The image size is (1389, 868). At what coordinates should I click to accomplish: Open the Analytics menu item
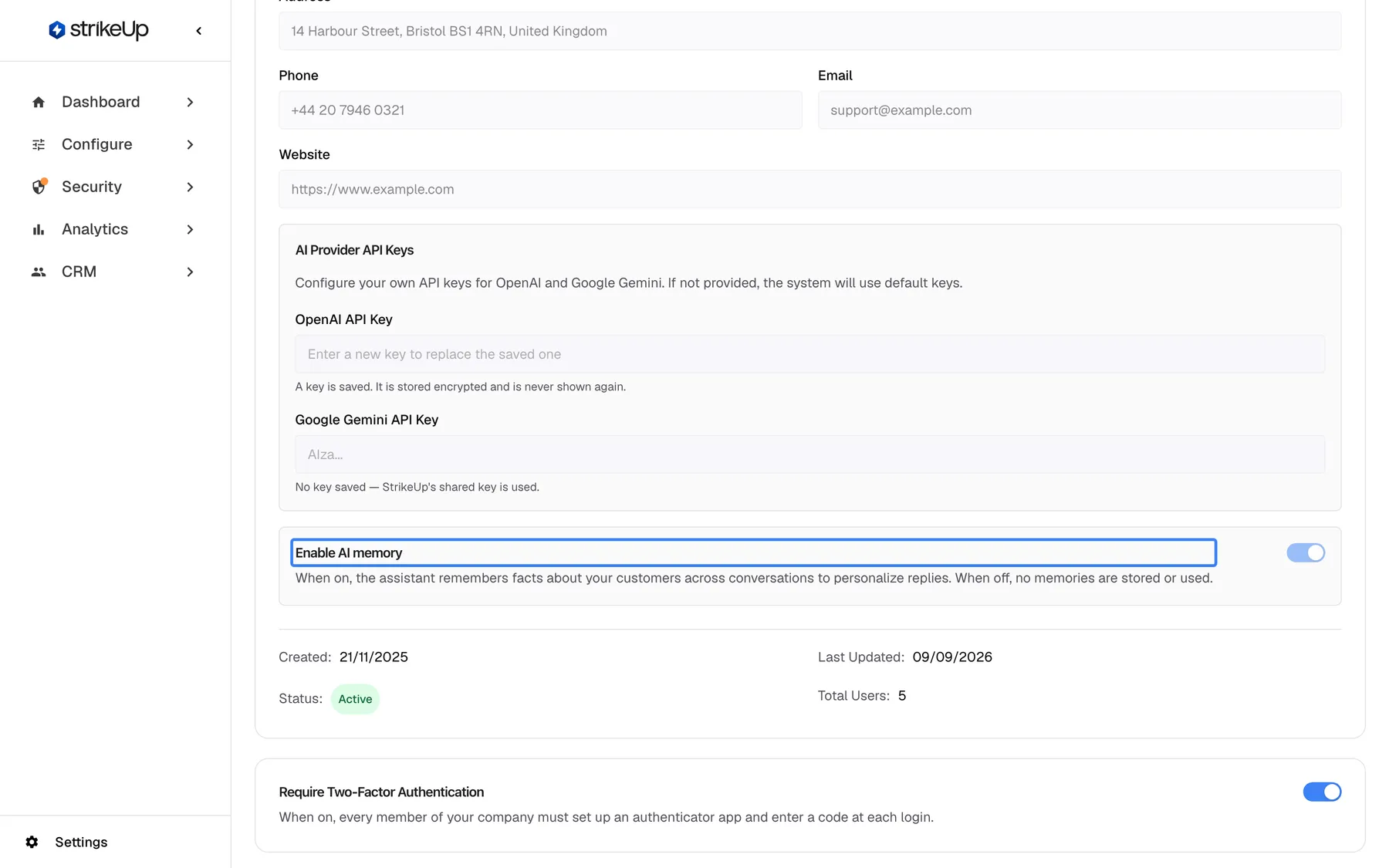(114, 229)
